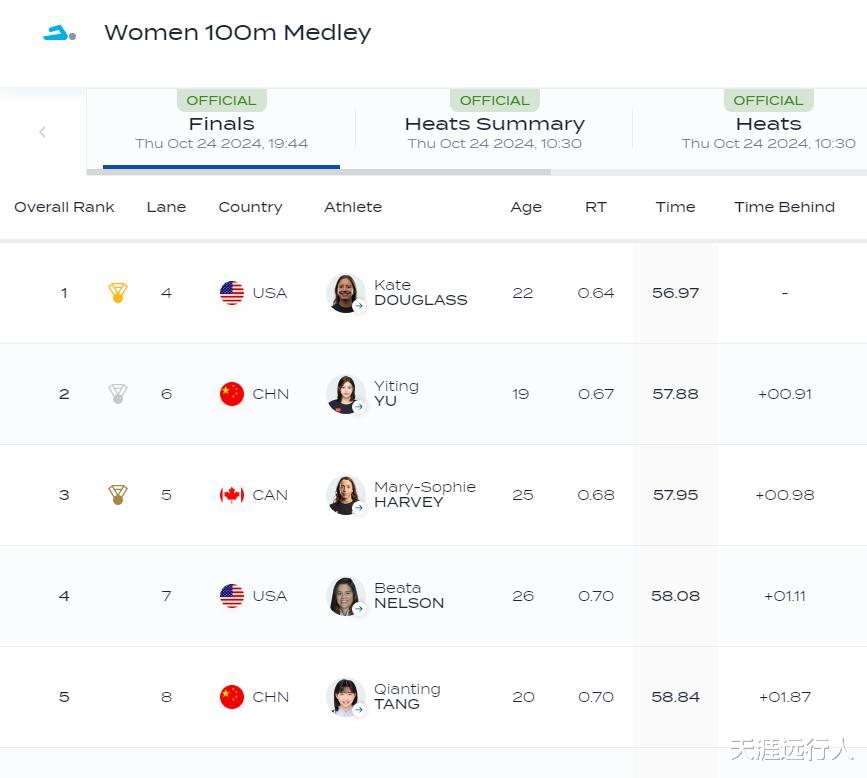Click the China flag in Qianting Tang's row
The image size is (867, 778).
(x=232, y=697)
